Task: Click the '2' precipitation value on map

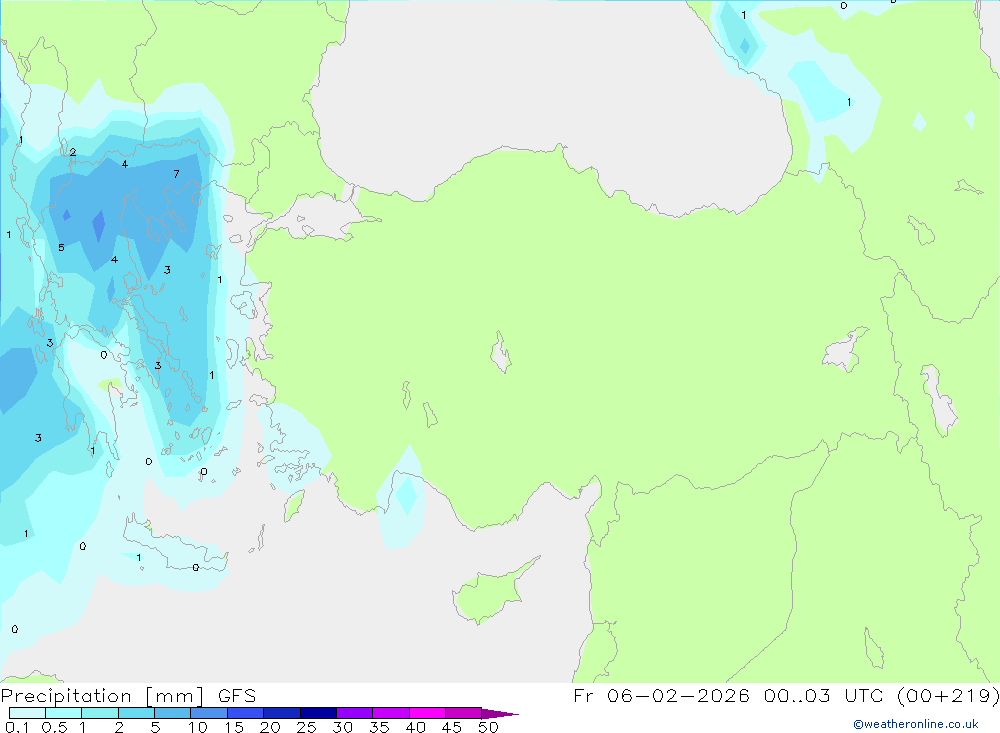Action: pos(73,152)
